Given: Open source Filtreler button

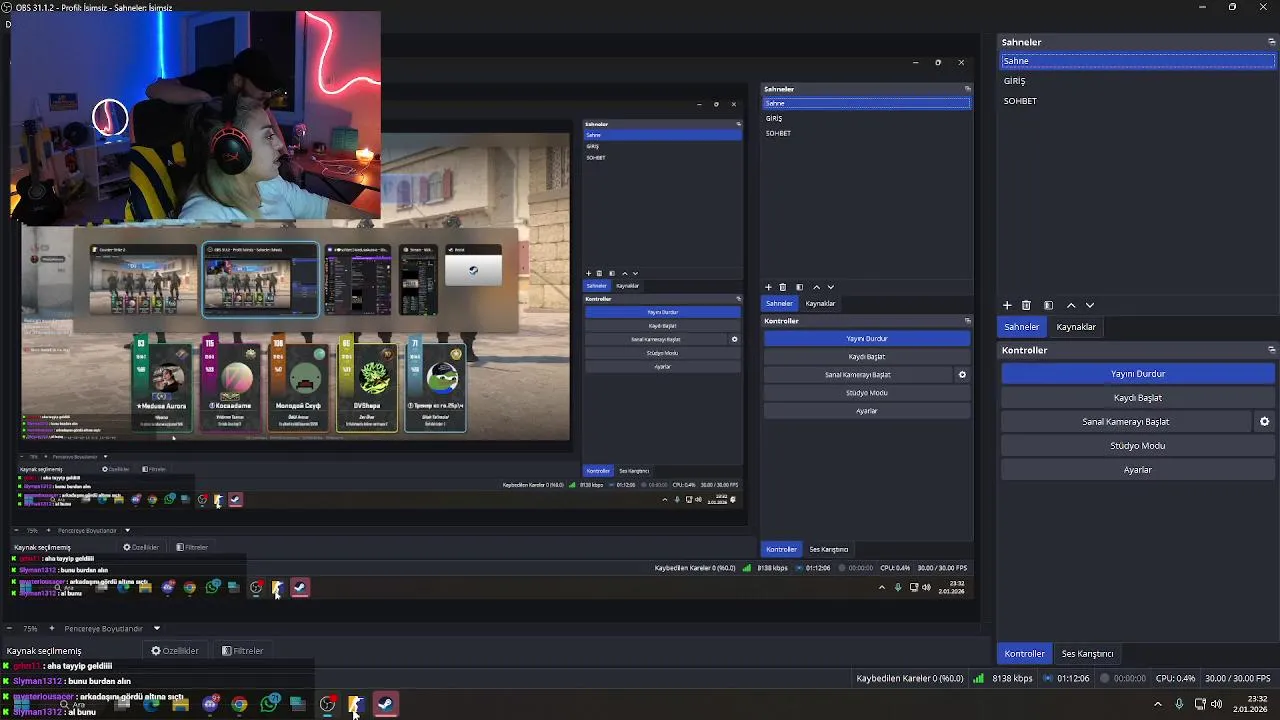Looking at the screenshot, I should tap(242, 651).
